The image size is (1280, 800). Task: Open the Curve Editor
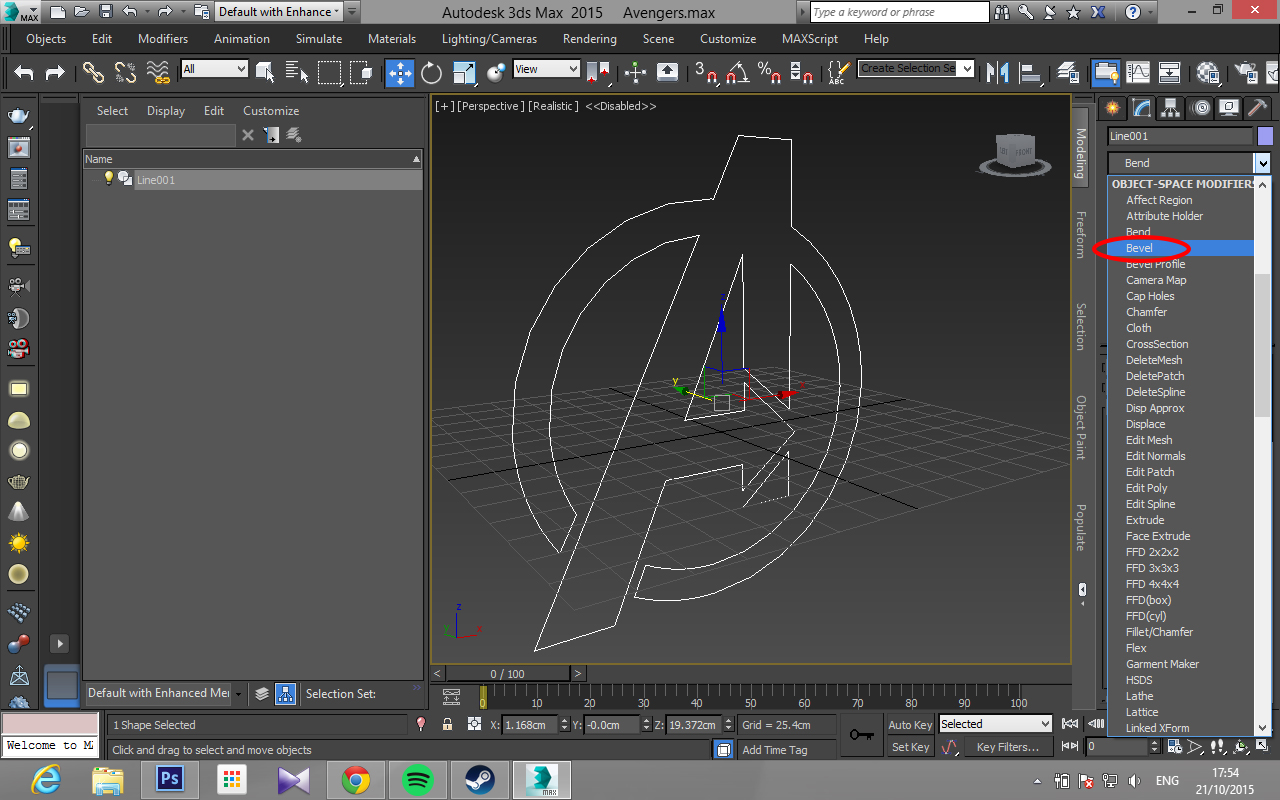pos(1138,72)
